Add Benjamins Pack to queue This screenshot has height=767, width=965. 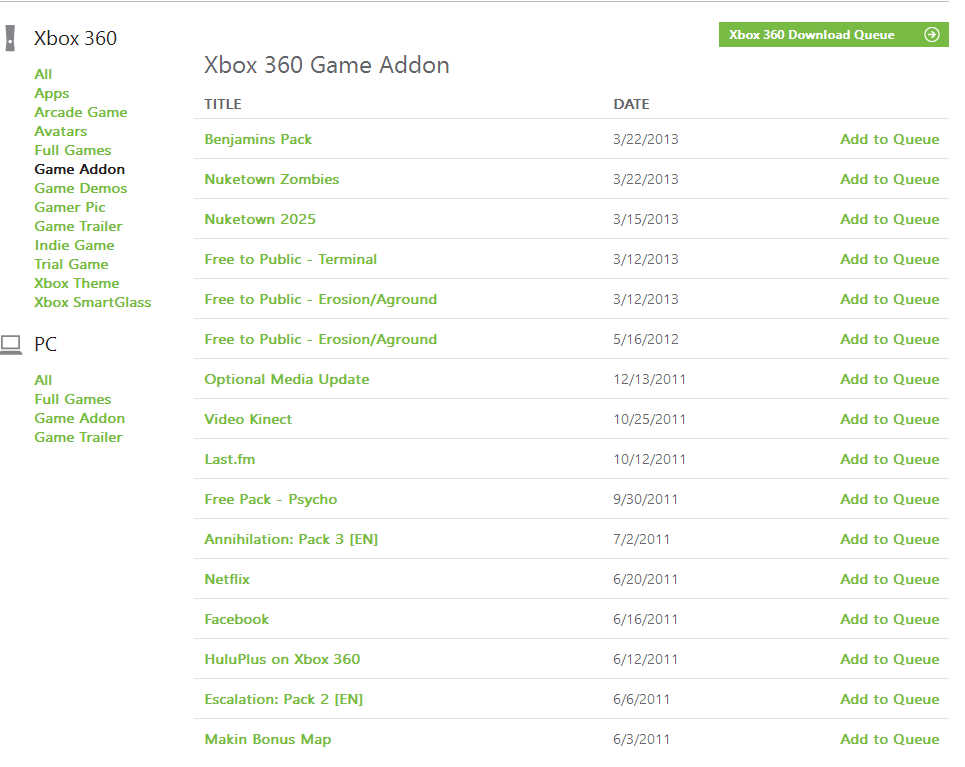890,140
